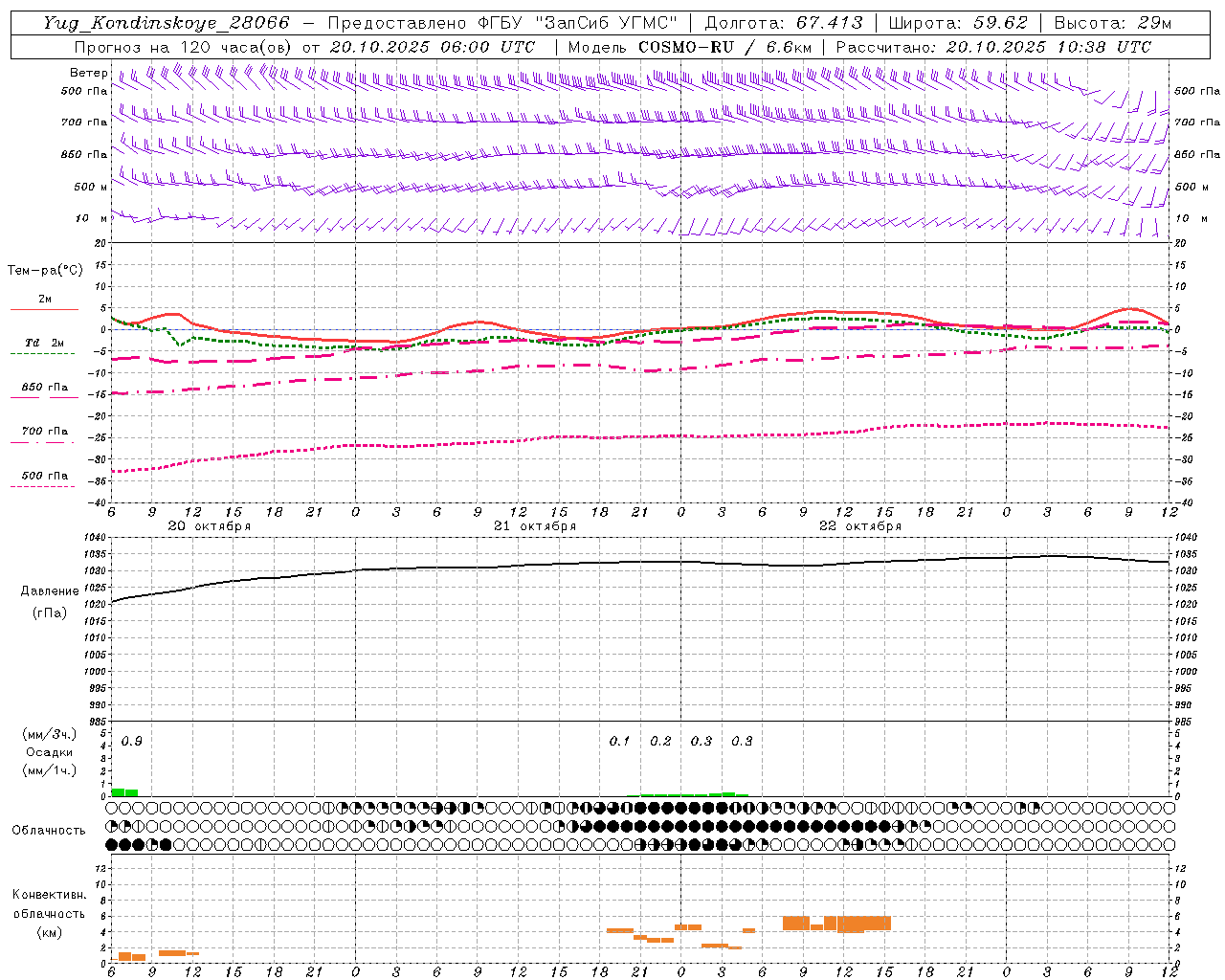Click the 'Высота: 29м' elevation text

1112,23
